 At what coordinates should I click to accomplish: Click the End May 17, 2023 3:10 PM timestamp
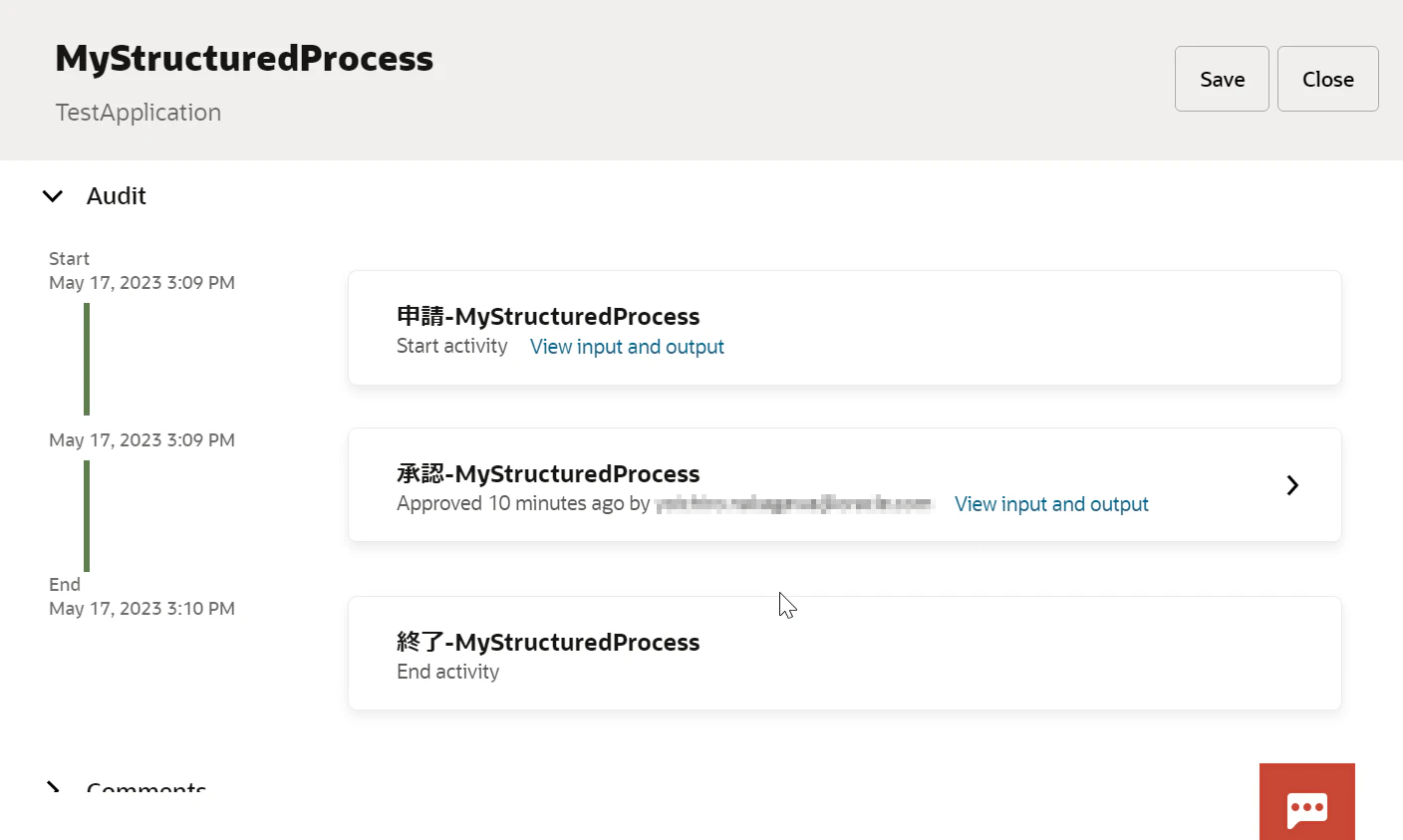pos(141,597)
